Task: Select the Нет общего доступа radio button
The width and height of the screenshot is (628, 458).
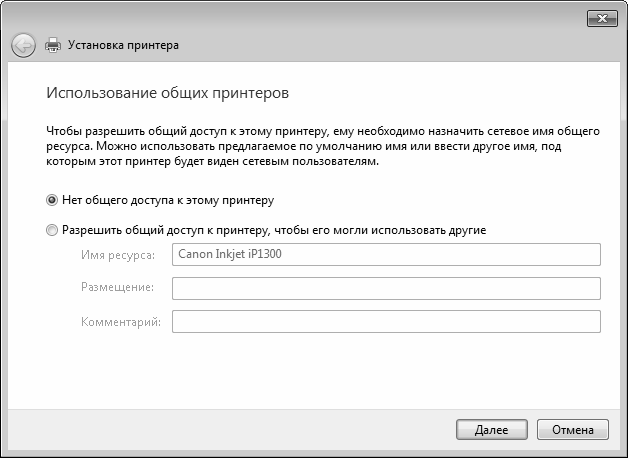Action: point(52,200)
